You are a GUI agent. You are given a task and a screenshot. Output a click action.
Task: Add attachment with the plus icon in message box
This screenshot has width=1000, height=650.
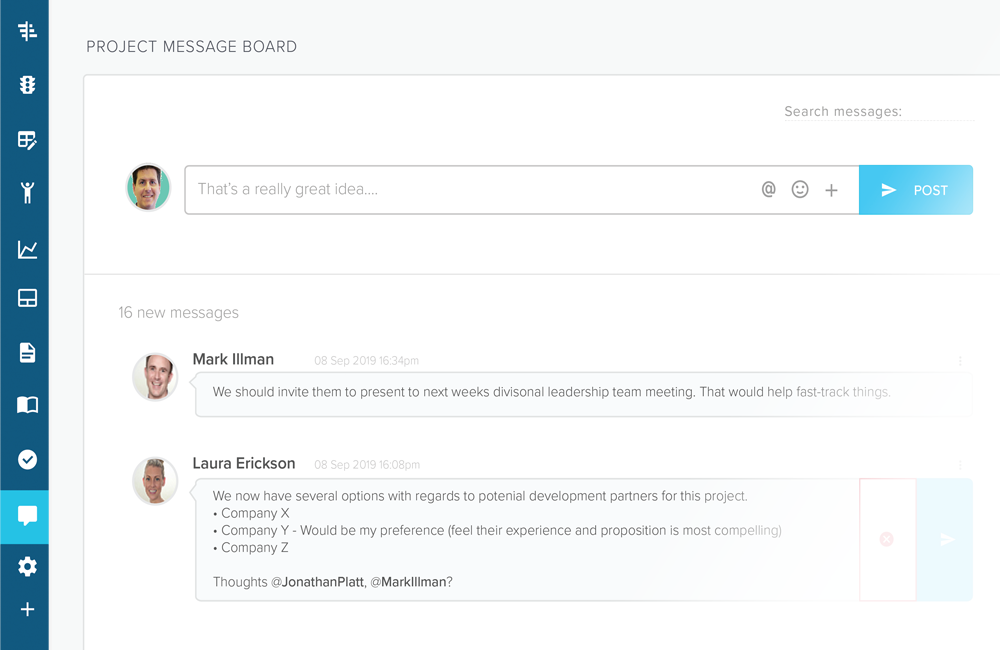coord(831,190)
